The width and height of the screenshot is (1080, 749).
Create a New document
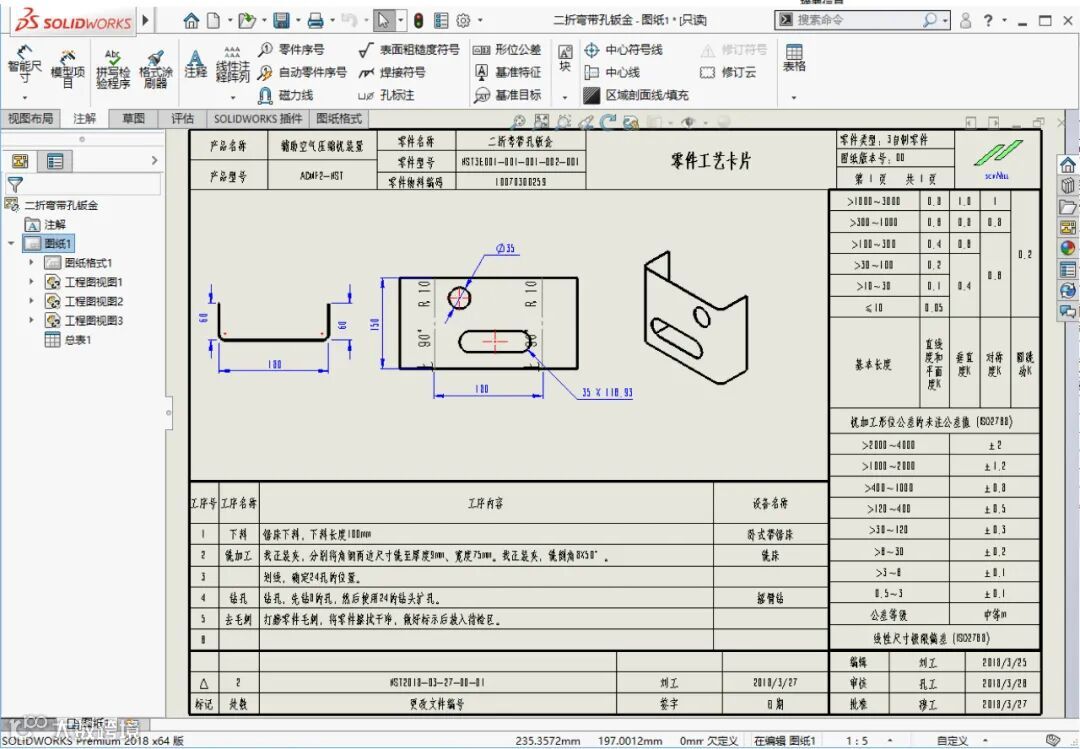(214, 21)
